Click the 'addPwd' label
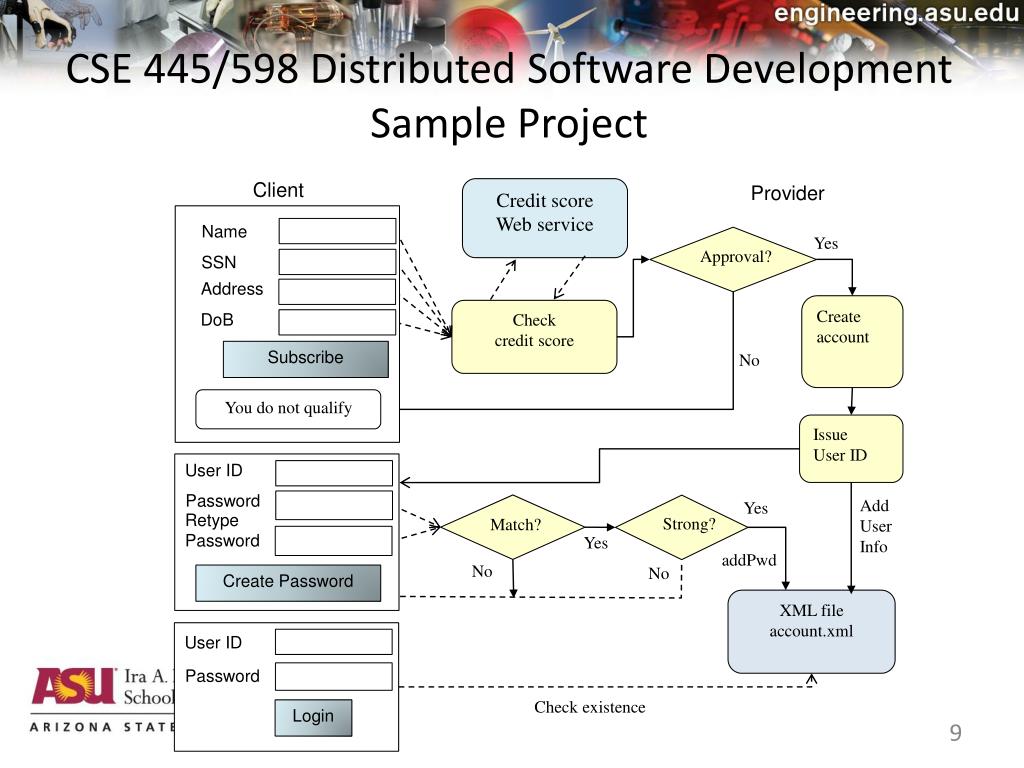Screen dimensions: 1024x768 tap(749, 560)
